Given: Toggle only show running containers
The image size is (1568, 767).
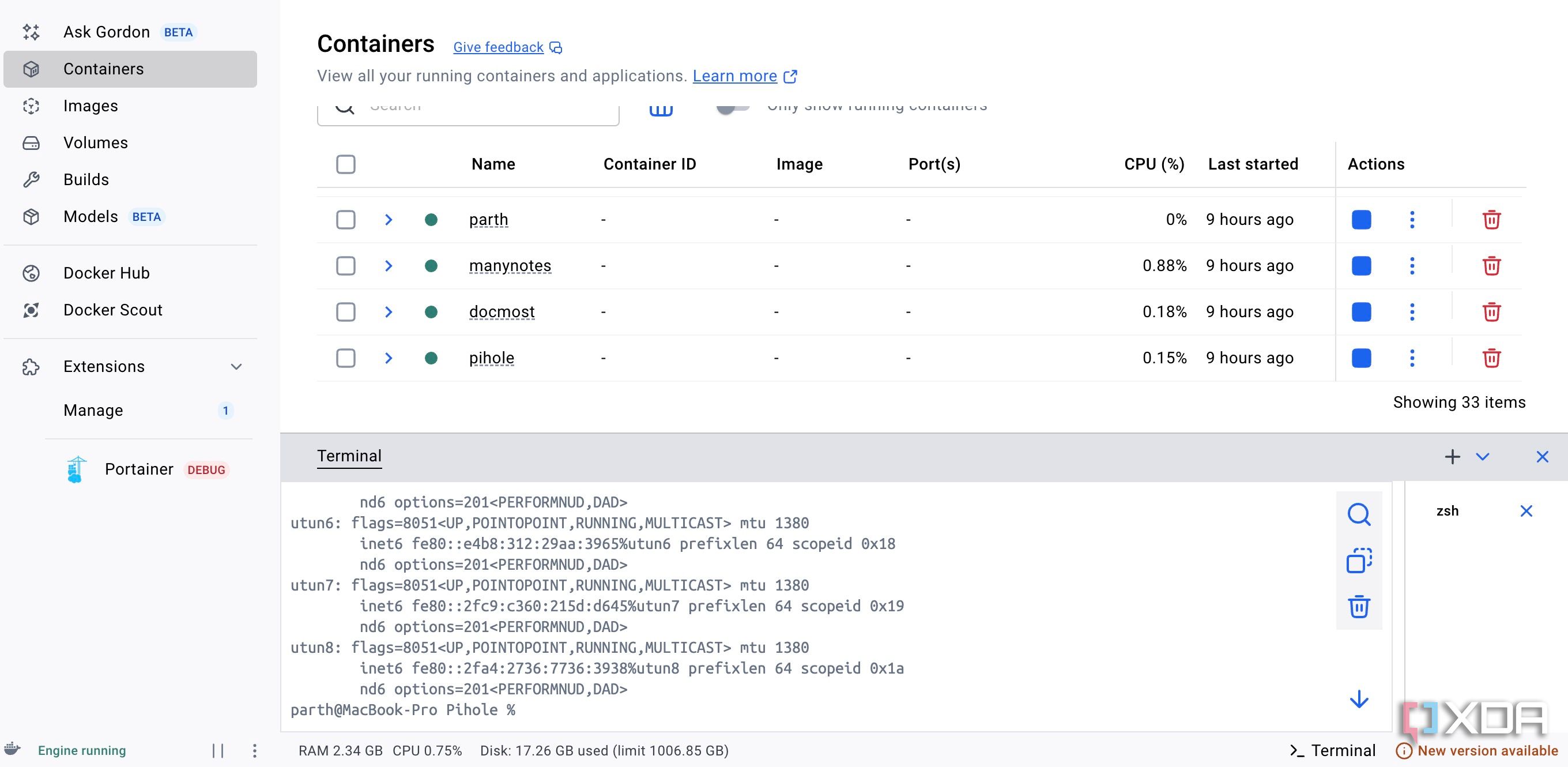Looking at the screenshot, I should (x=732, y=108).
